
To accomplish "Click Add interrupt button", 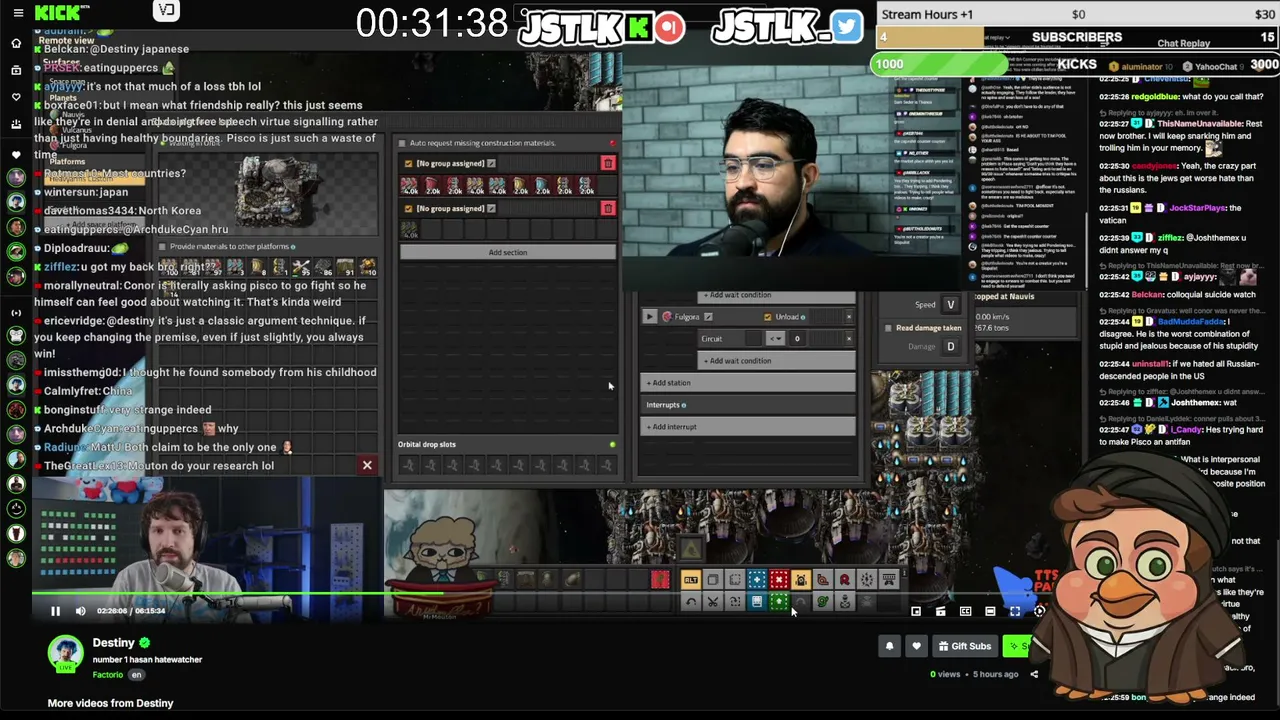I will (749, 427).
